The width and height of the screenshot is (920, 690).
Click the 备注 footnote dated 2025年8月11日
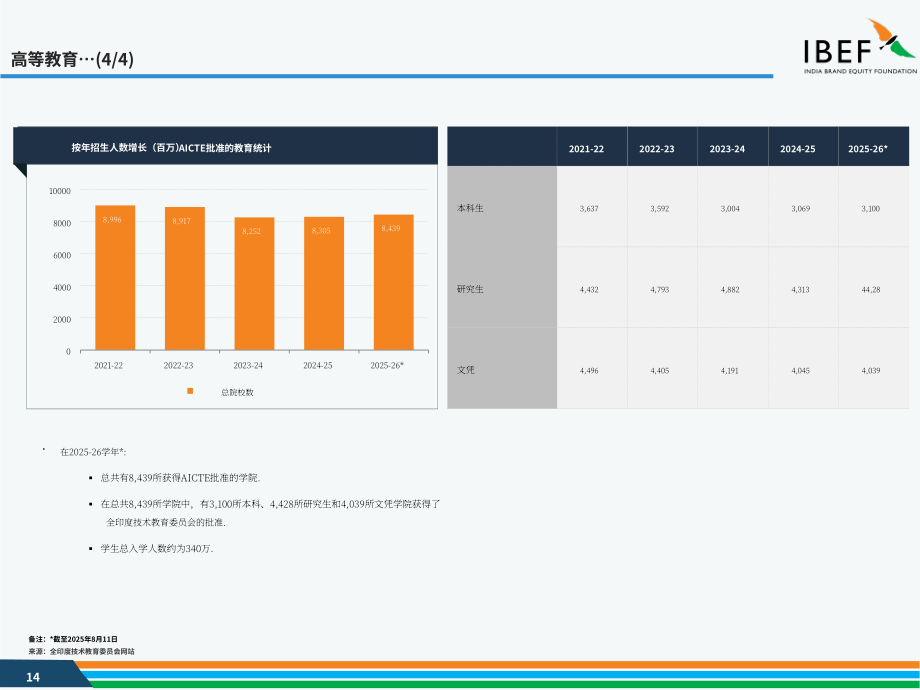(x=73, y=640)
